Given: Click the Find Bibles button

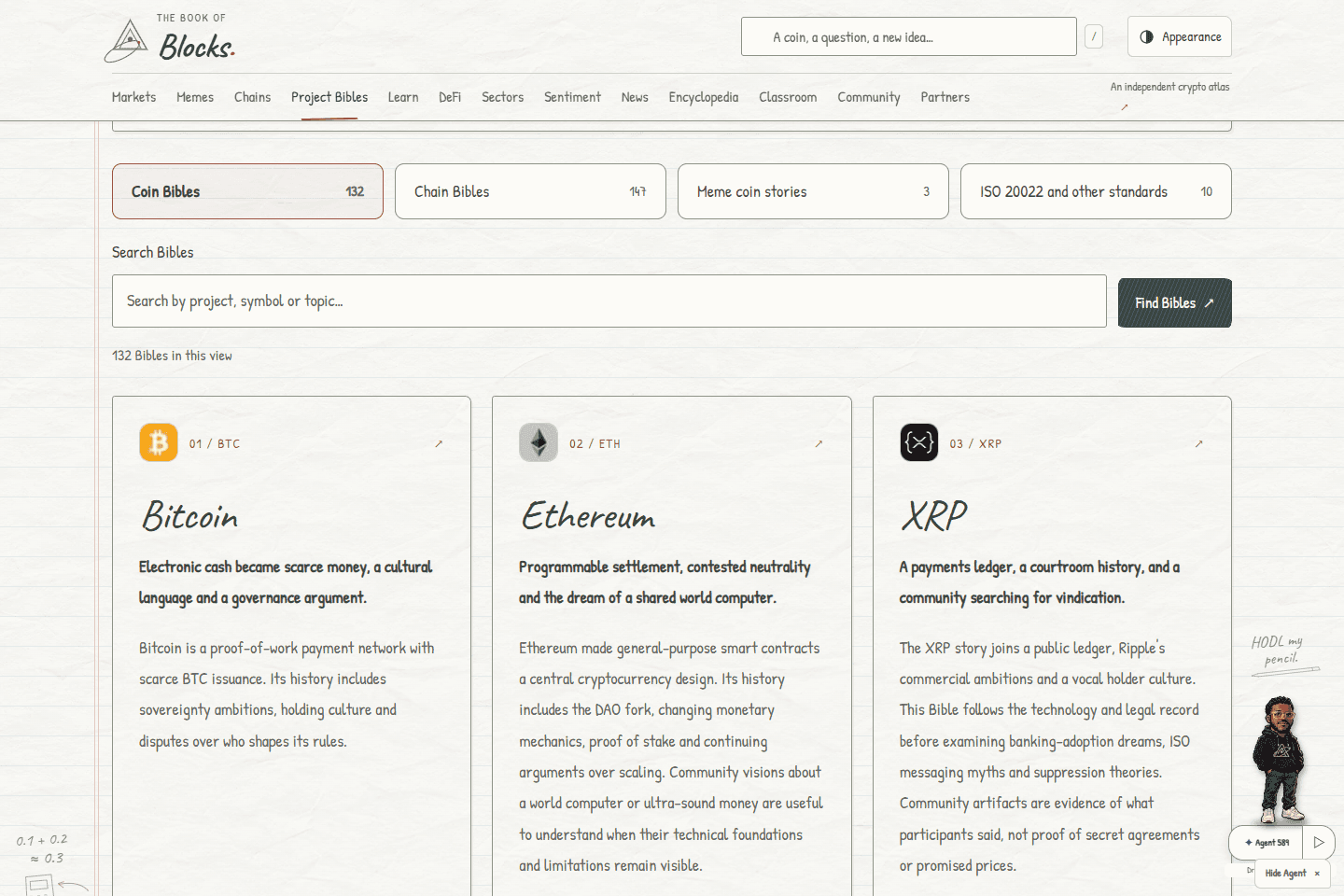Looking at the screenshot, I should click(1175, 302).
